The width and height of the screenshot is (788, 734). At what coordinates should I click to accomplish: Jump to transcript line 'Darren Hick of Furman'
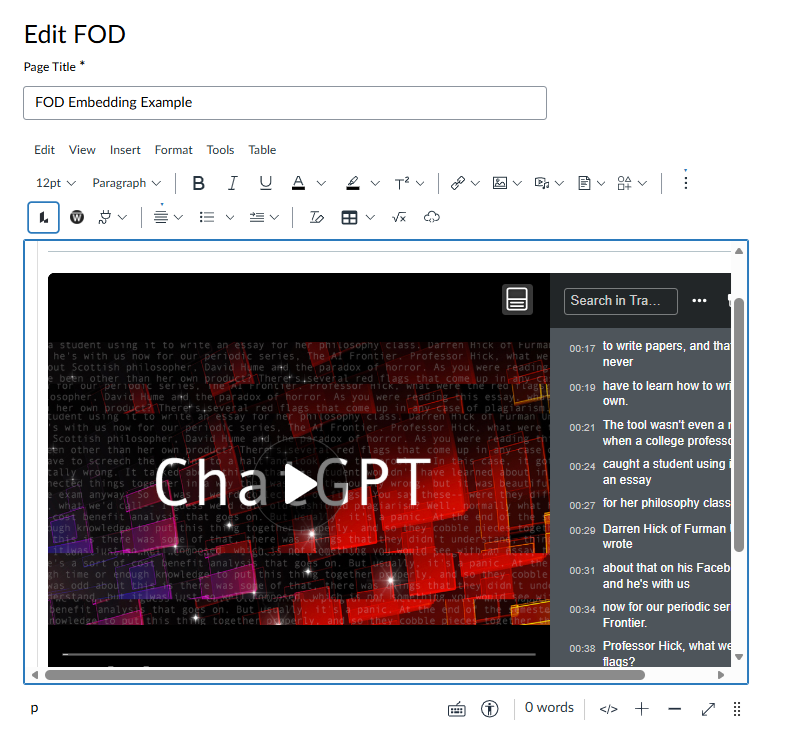[650, 536]
